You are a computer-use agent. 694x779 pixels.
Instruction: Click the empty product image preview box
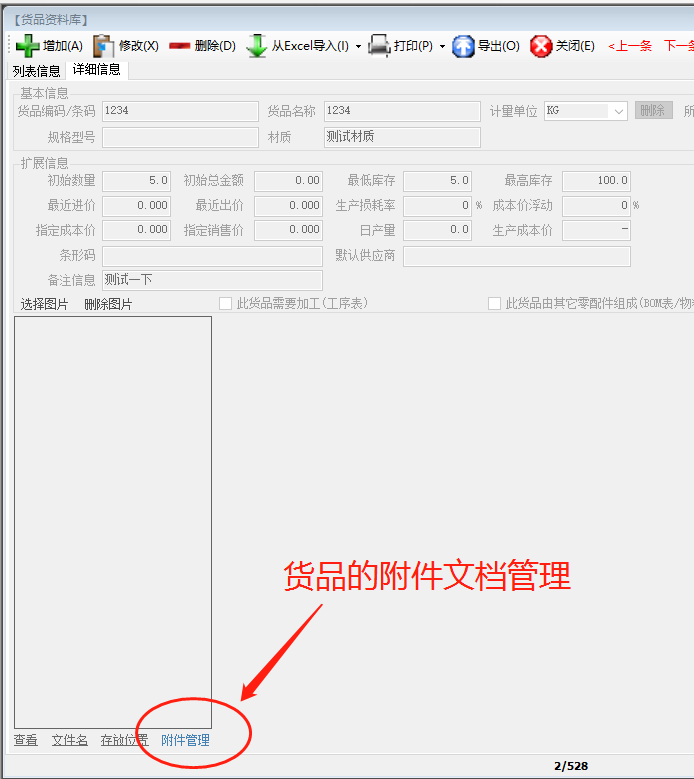tap(113, 522)
